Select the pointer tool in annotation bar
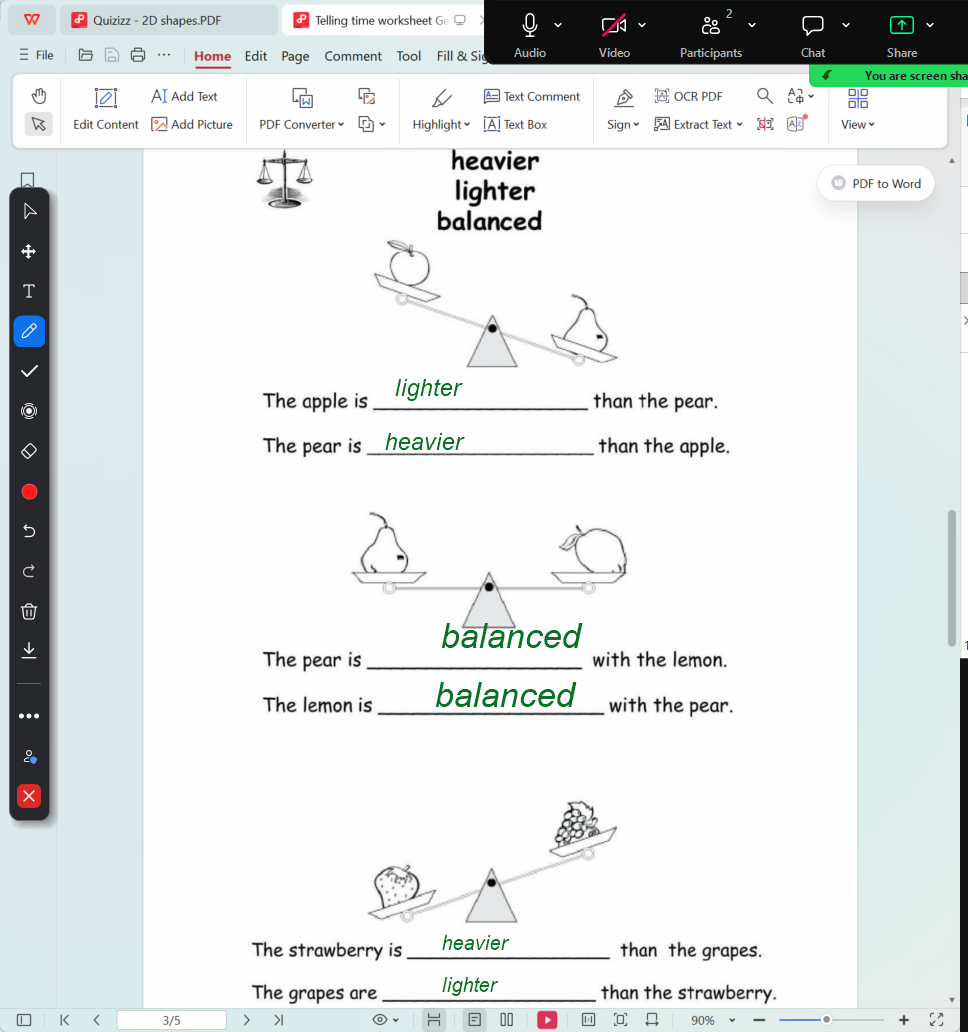Image resolution: width=968 pixels, height=1032 pixels. pos(29,211)
